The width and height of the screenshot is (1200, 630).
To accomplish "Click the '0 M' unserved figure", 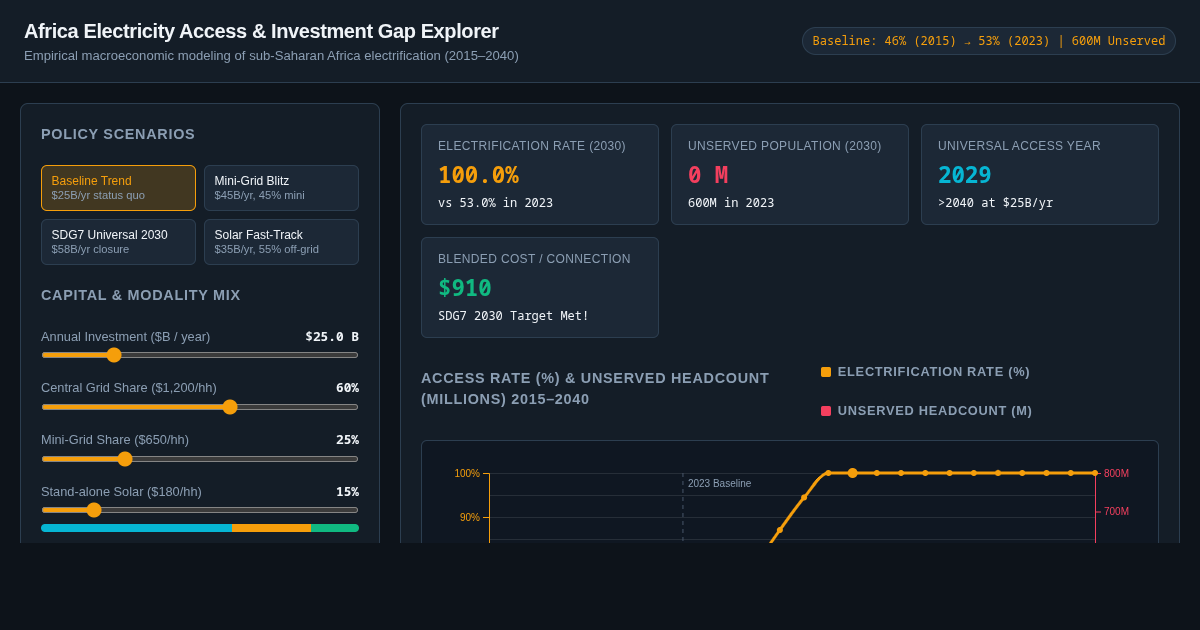I will tap(708, 175).
